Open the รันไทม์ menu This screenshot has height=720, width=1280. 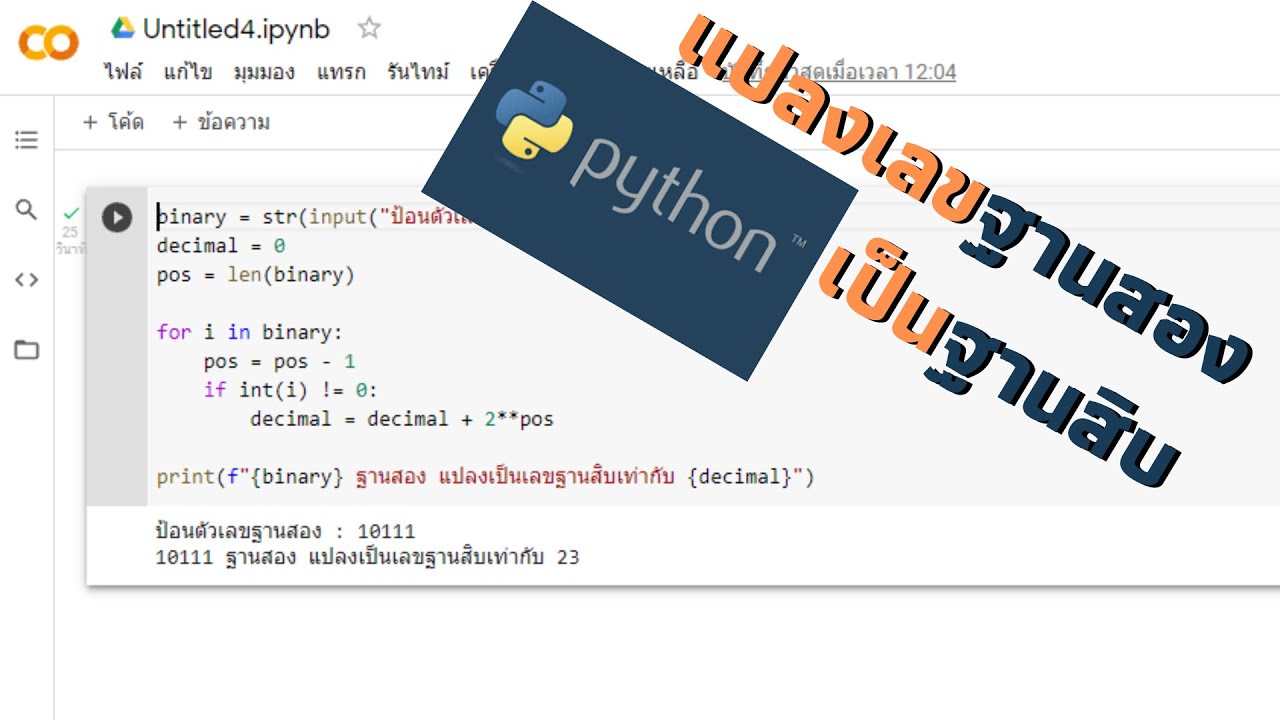click(419, 72)
